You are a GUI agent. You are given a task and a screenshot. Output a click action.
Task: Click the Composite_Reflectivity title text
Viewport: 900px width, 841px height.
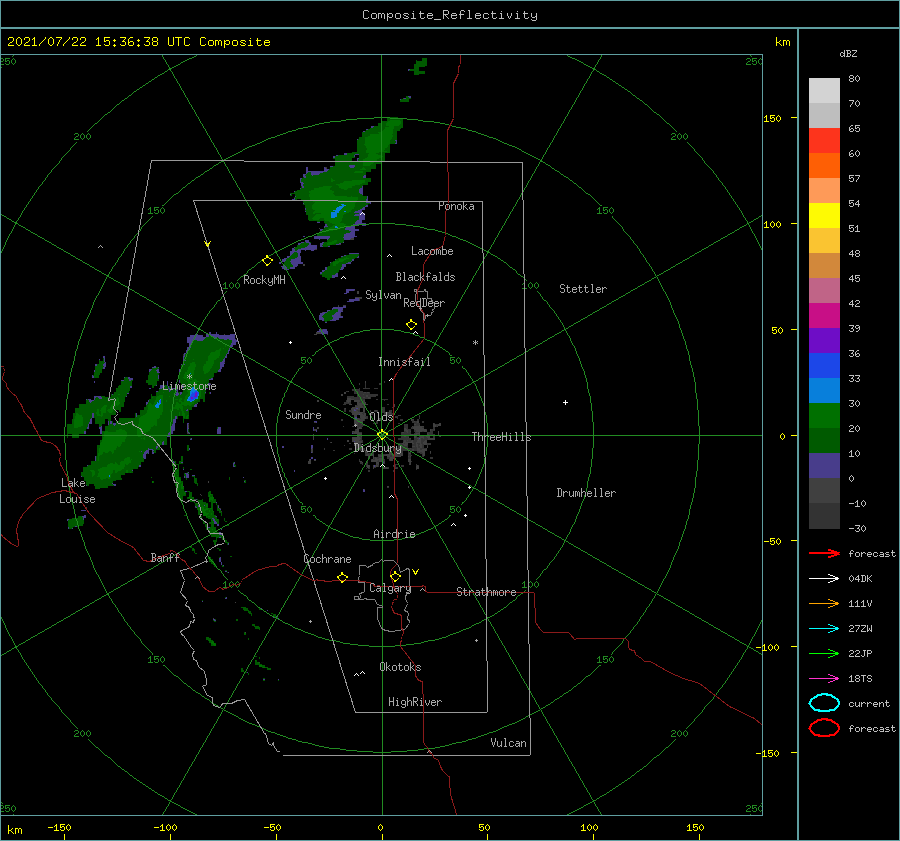pyautogui.click(x=449, y=15)
